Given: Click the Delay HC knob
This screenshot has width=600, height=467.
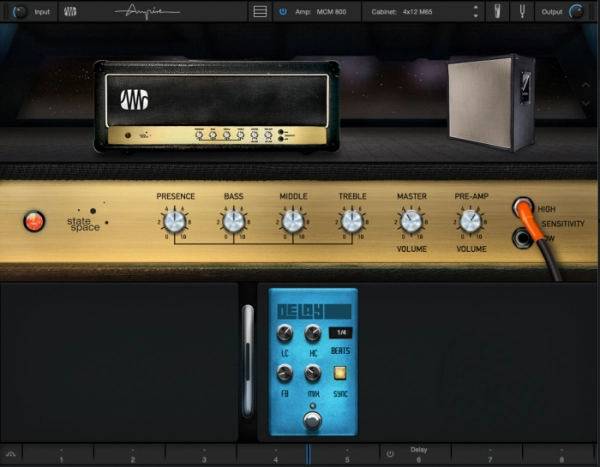Looking at the screenshot, I should tap(313, 333).
